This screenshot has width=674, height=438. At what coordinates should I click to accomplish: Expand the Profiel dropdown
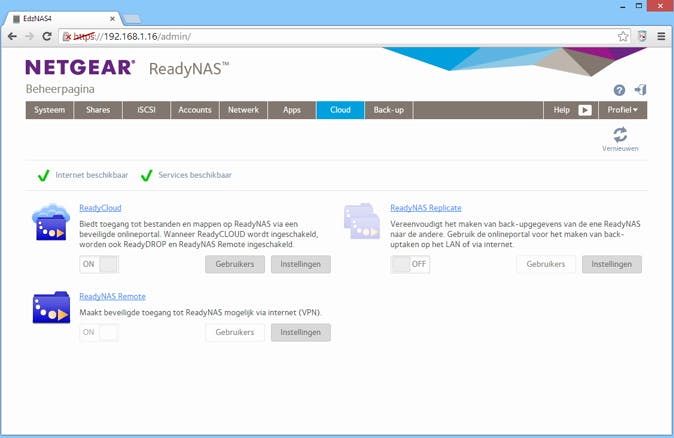coord(622,110)
